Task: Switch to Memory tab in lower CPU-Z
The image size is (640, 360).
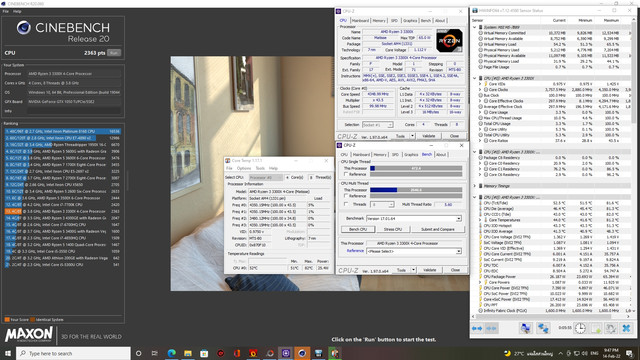Action: point(380,155)
